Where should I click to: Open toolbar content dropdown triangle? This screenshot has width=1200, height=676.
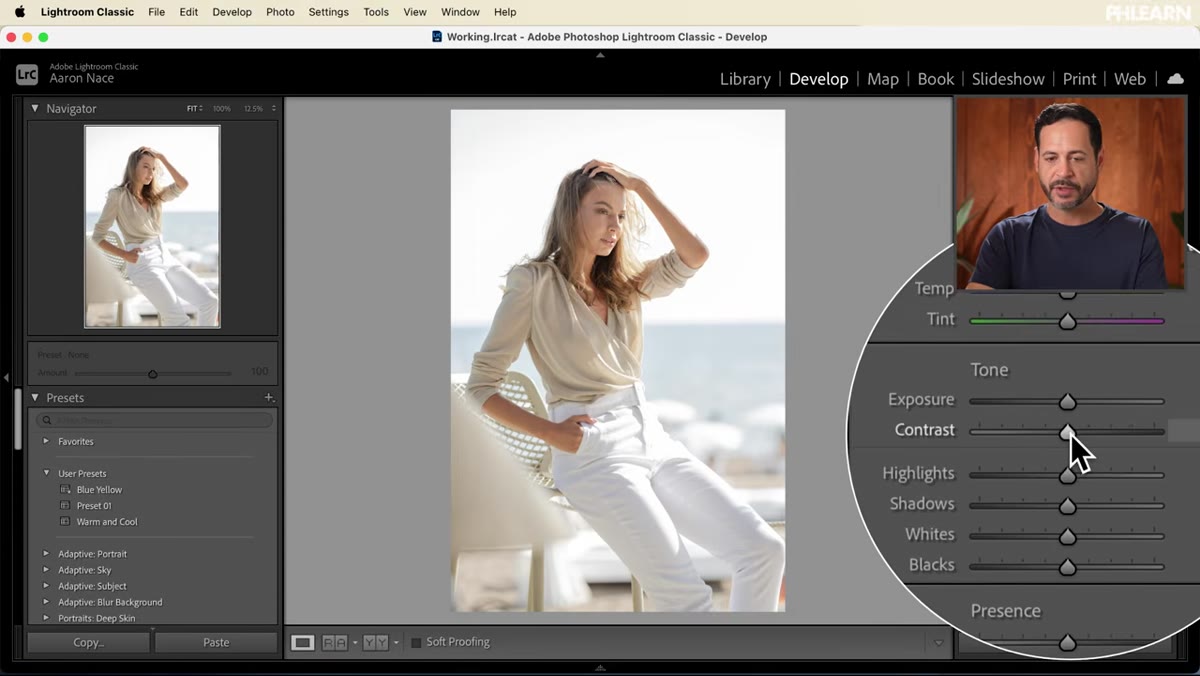938,643
